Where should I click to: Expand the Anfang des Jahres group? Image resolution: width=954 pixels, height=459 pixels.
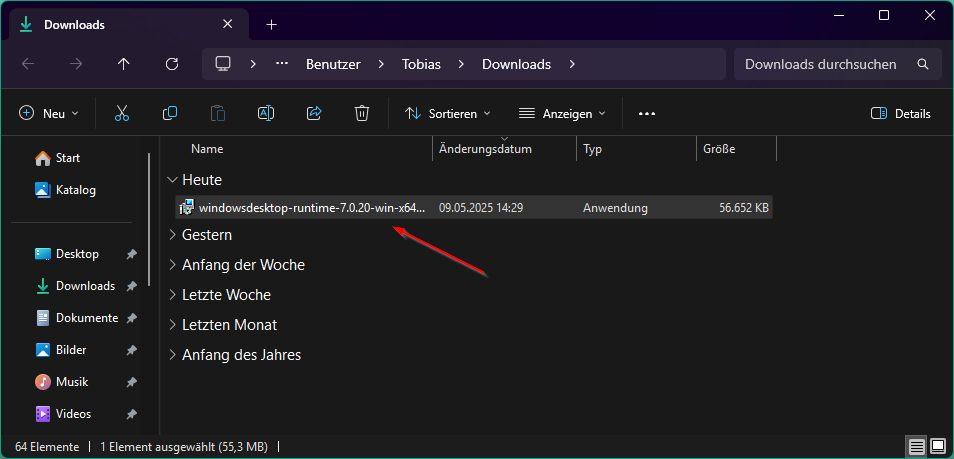coord(173,354)
